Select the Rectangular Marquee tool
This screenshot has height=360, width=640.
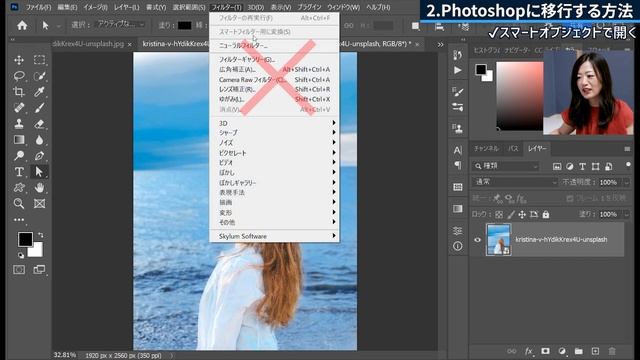[x=40, y=60]
